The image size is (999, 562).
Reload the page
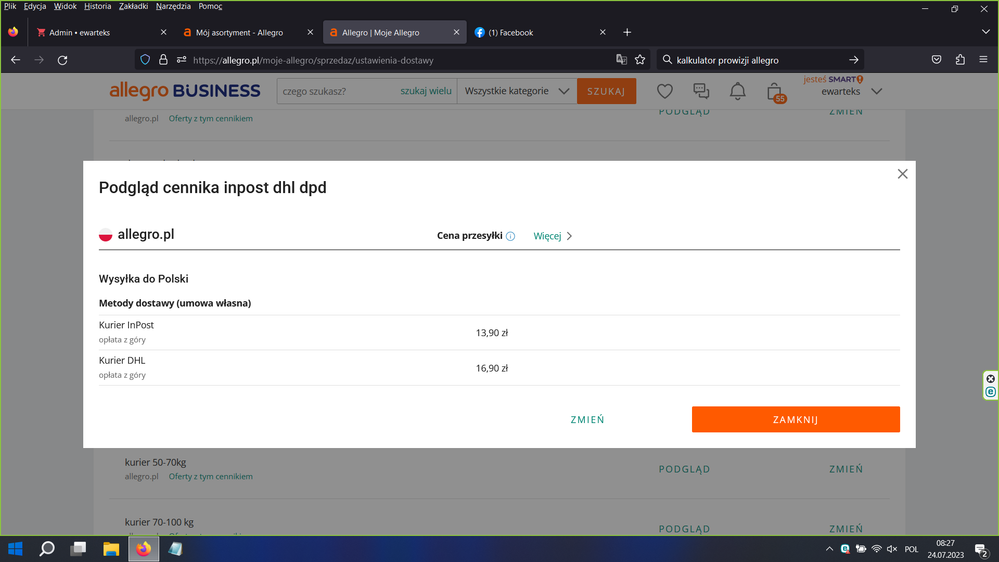62,60
